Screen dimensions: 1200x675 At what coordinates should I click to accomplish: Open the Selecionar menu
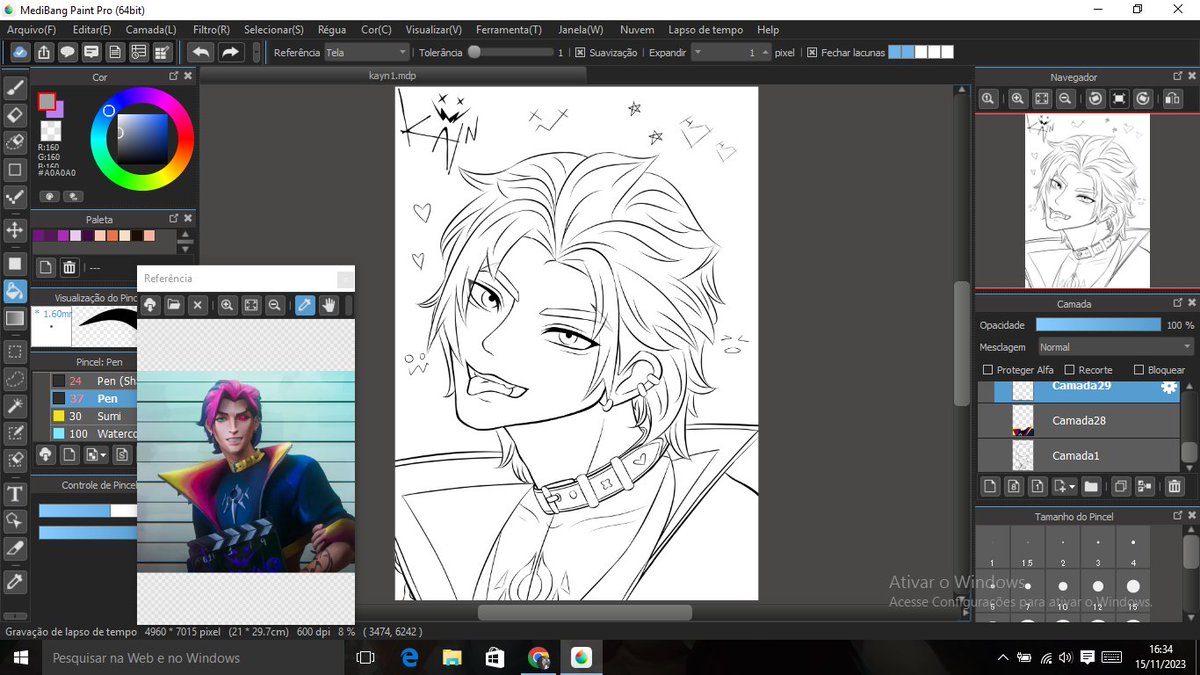274,30
